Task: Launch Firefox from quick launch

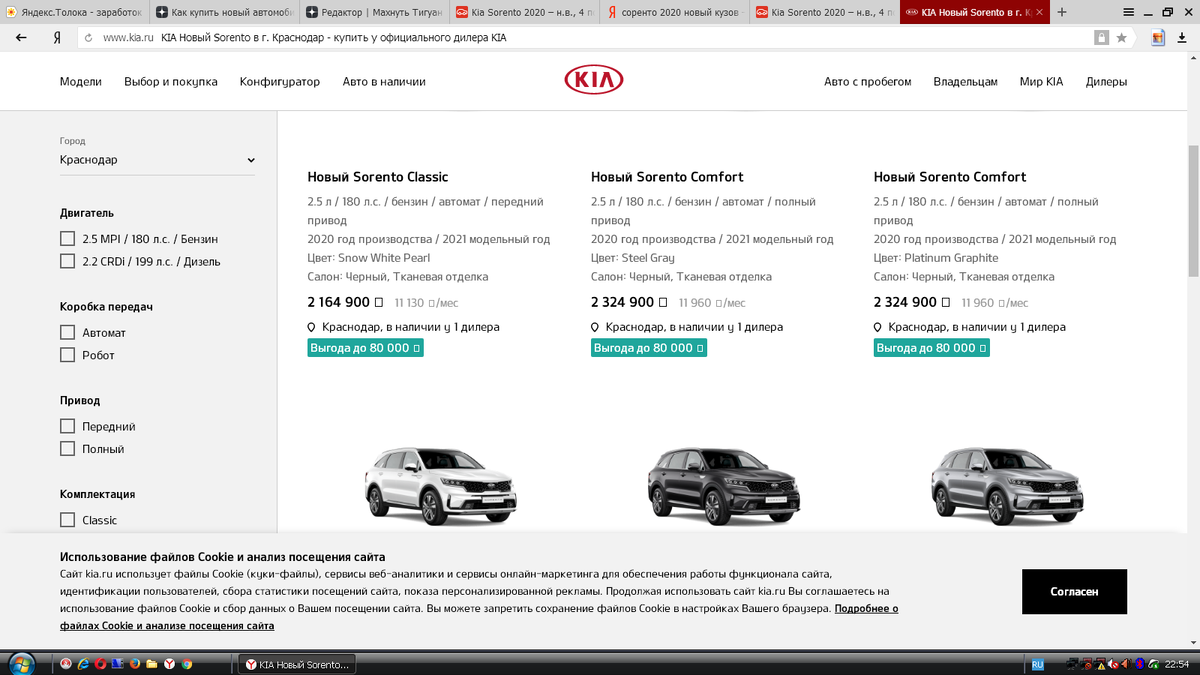Action: point(135,664)
